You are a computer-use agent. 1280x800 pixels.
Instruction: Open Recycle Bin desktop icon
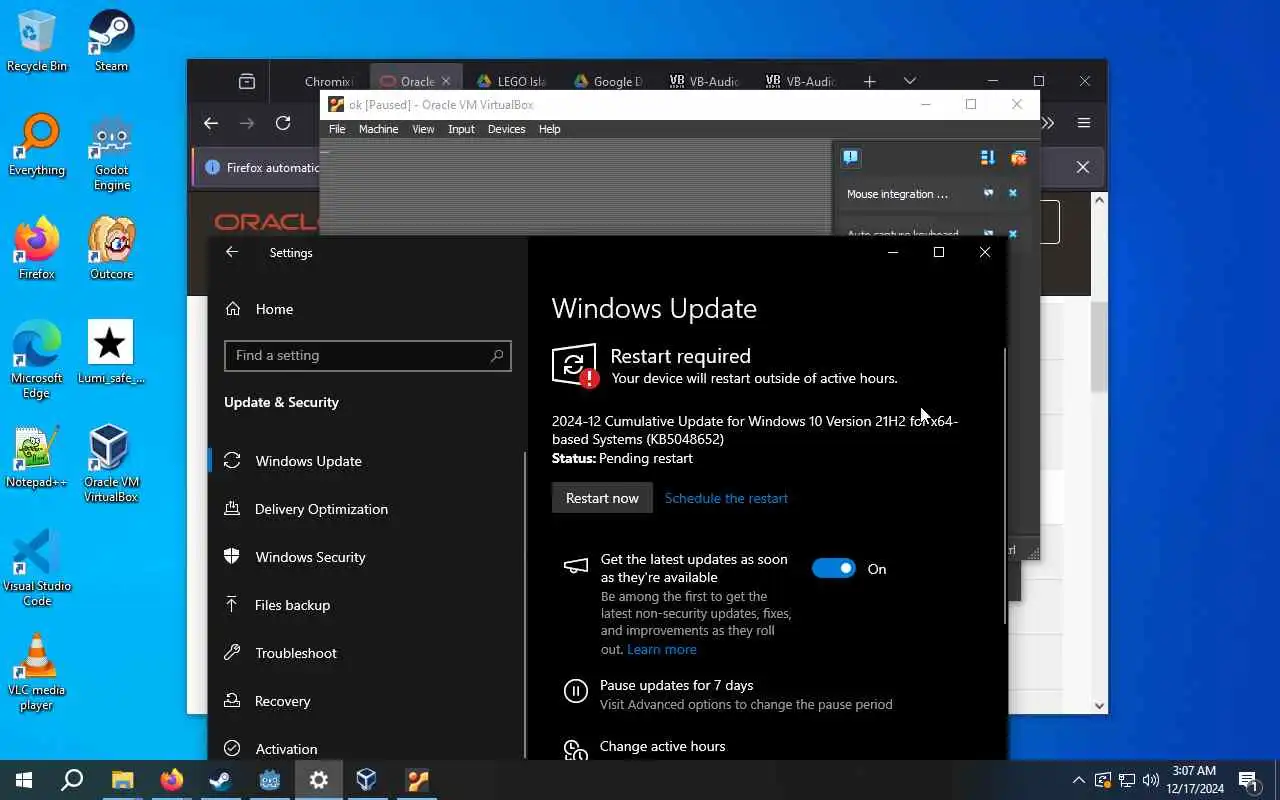click(37, 42)
